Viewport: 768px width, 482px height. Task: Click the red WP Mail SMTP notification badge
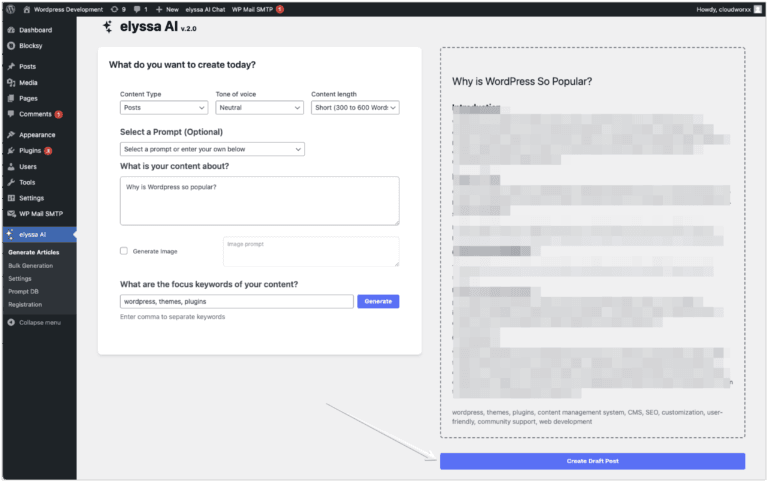[280, 9]
